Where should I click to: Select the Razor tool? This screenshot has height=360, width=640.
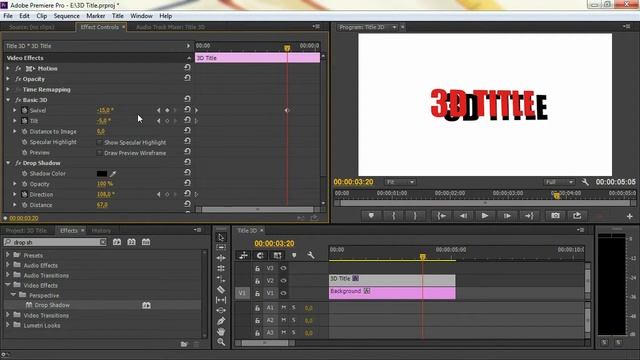(221, 289)
